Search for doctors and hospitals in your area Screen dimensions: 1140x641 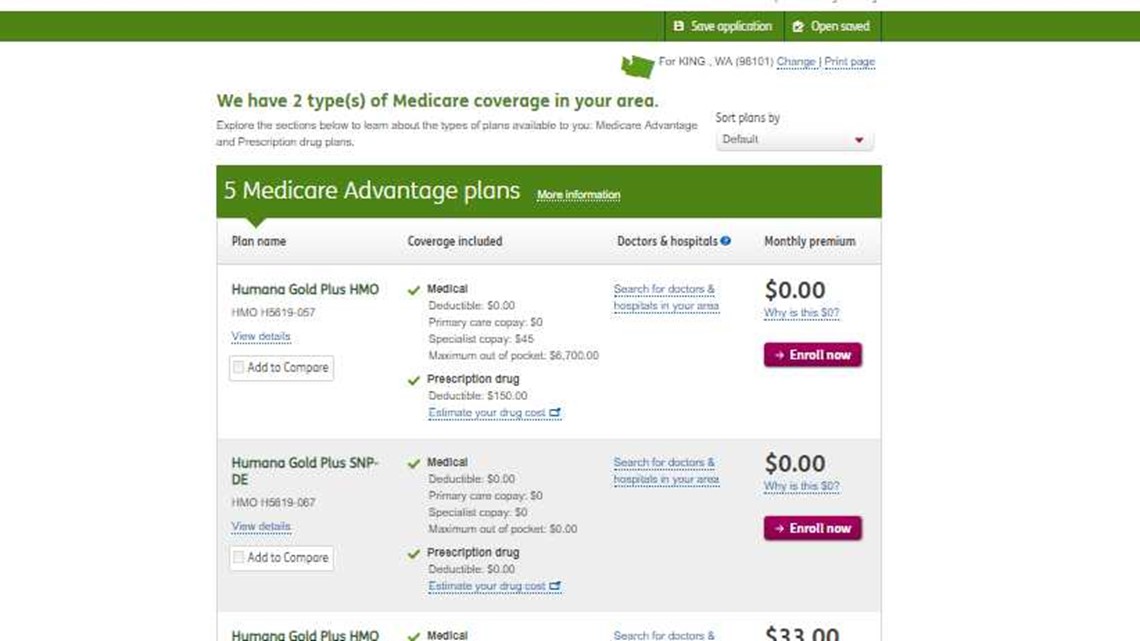665,296
